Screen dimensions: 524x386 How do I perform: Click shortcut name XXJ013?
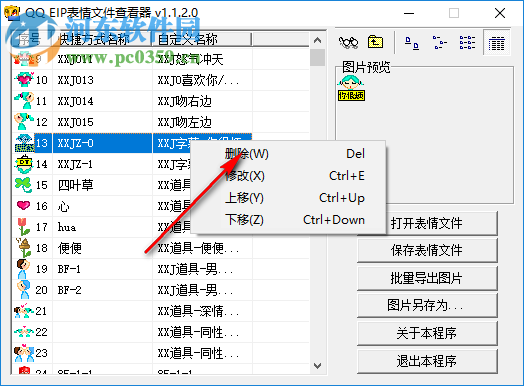(76, 80)
